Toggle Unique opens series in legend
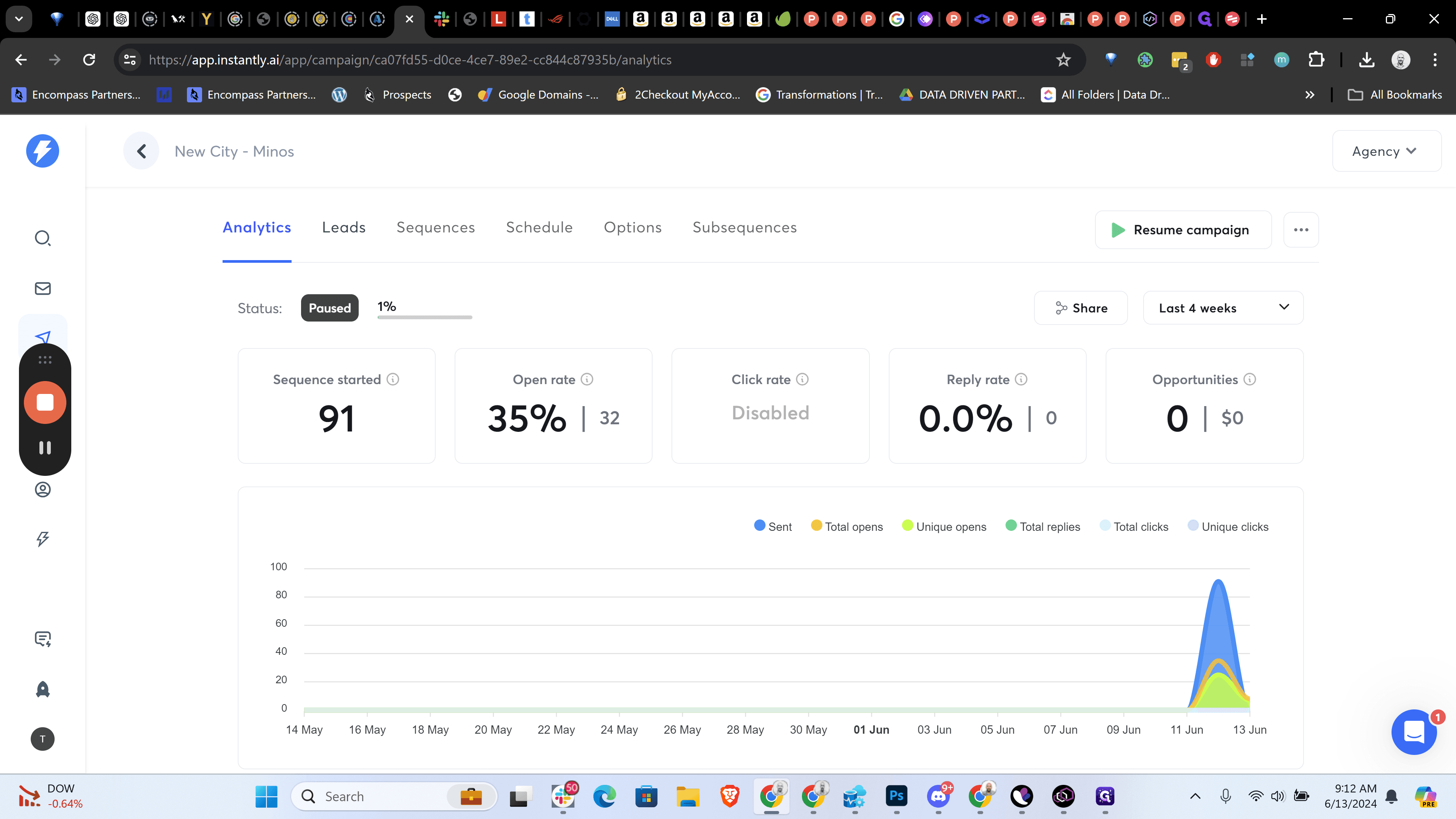Viewport: 1456px width, 819px height. click(x=944, y=526)
